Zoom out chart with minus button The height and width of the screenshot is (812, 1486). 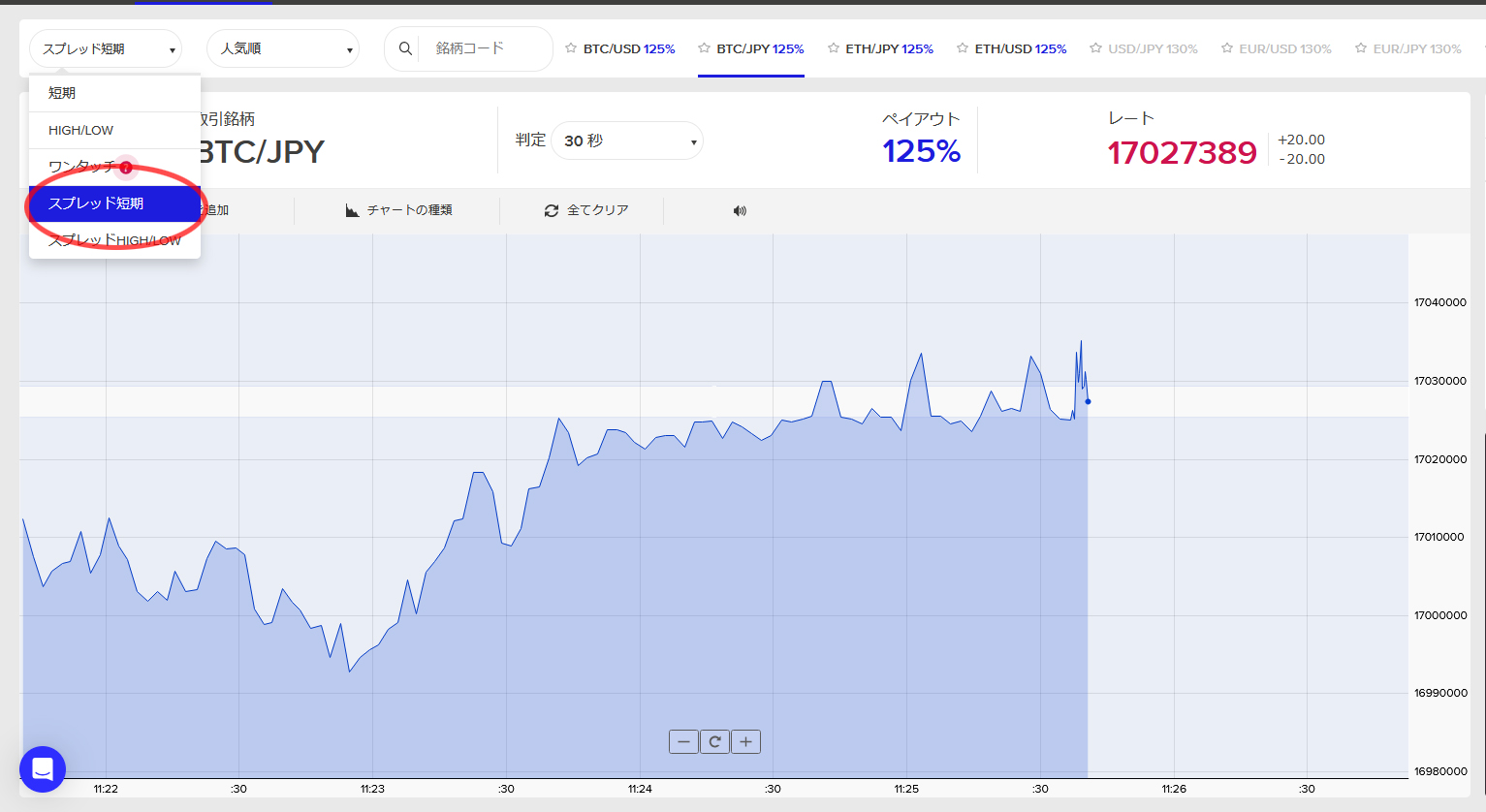(x=683, y=742)
